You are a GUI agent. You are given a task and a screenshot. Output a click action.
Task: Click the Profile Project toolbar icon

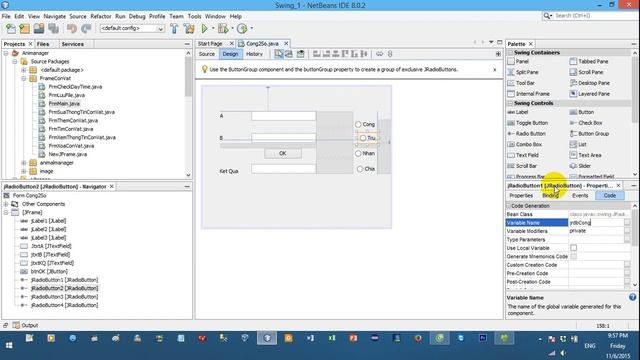tap(242, 29)
